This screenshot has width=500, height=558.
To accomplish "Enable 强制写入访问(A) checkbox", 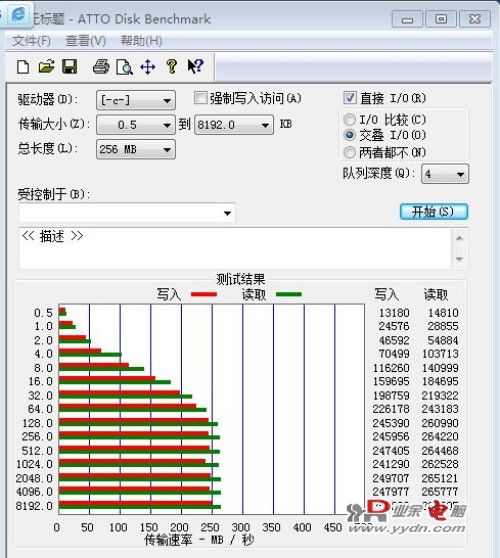I will point(200,98).
